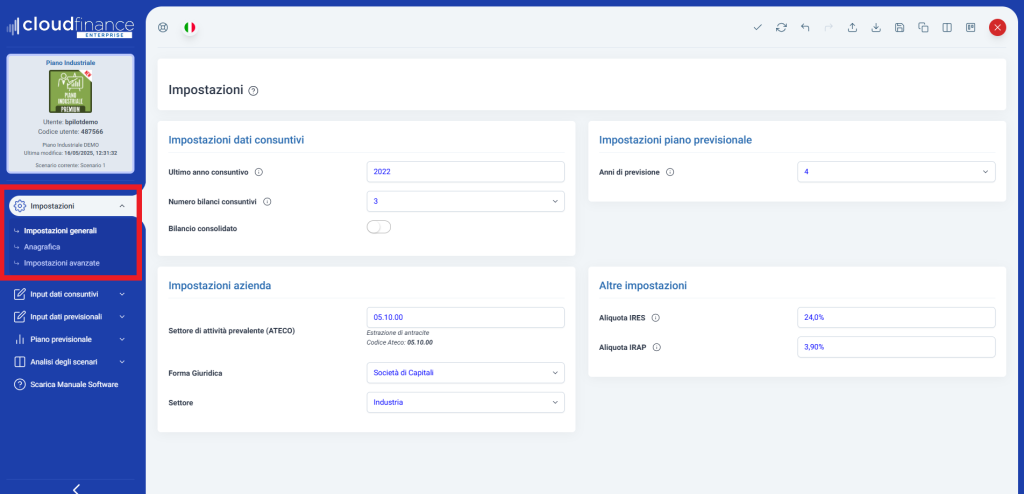Click the Aliquota IRES input field
The width and height of the screenshot is (1024, 494).
(896, 318)
